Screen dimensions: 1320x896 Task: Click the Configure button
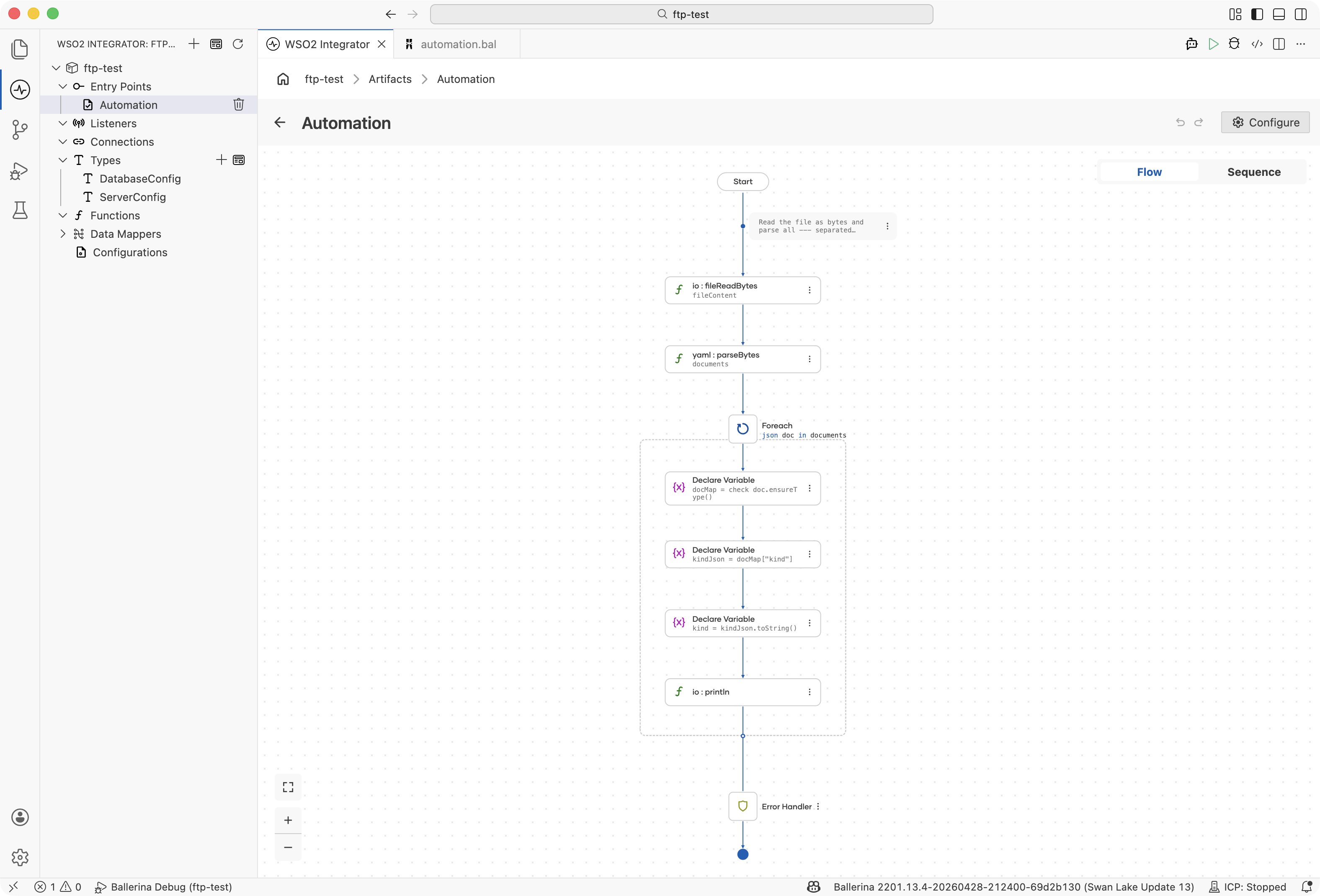pyautogui.click(x=1265, y=123)
